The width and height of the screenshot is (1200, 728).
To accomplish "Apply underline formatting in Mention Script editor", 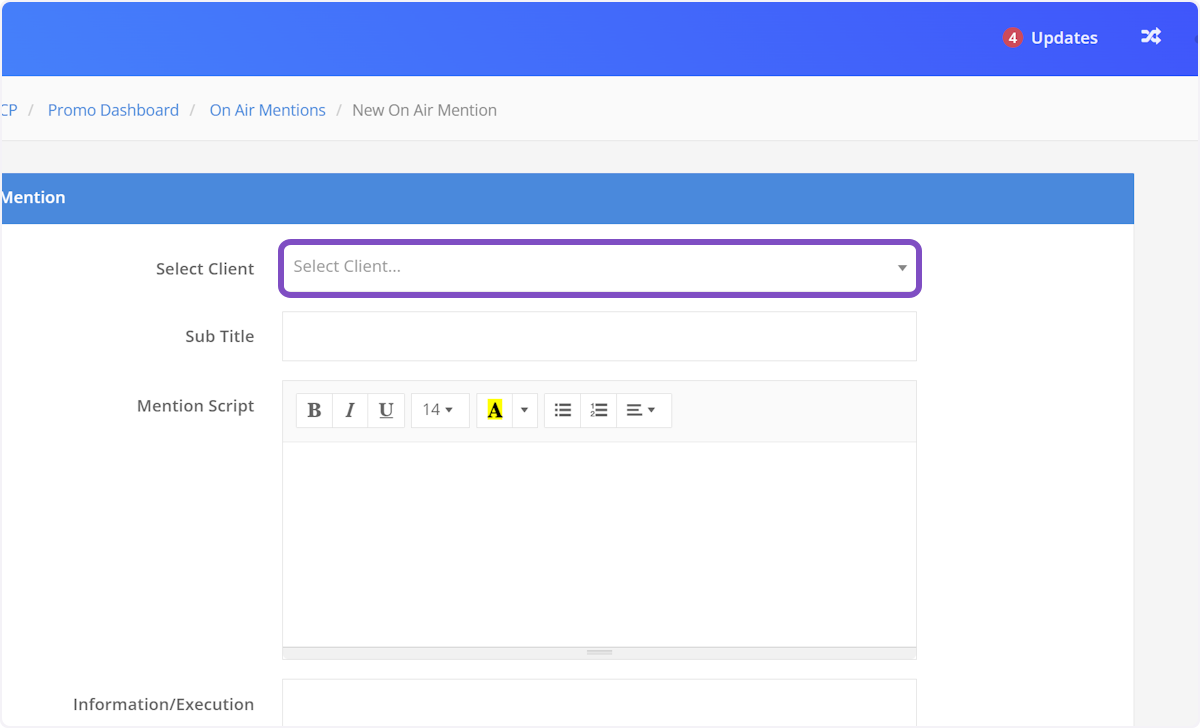I will tap(386, 410).
